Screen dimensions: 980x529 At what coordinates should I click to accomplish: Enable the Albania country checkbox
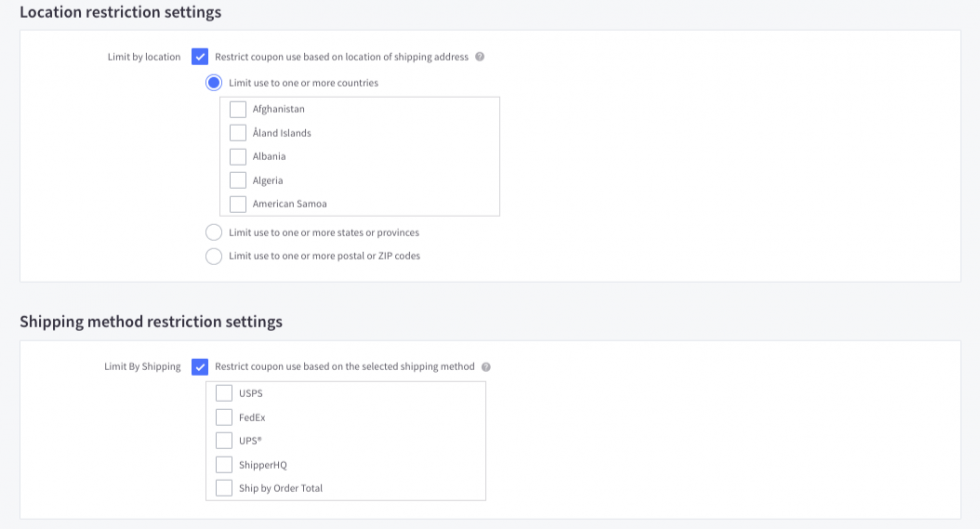[238, 157]
